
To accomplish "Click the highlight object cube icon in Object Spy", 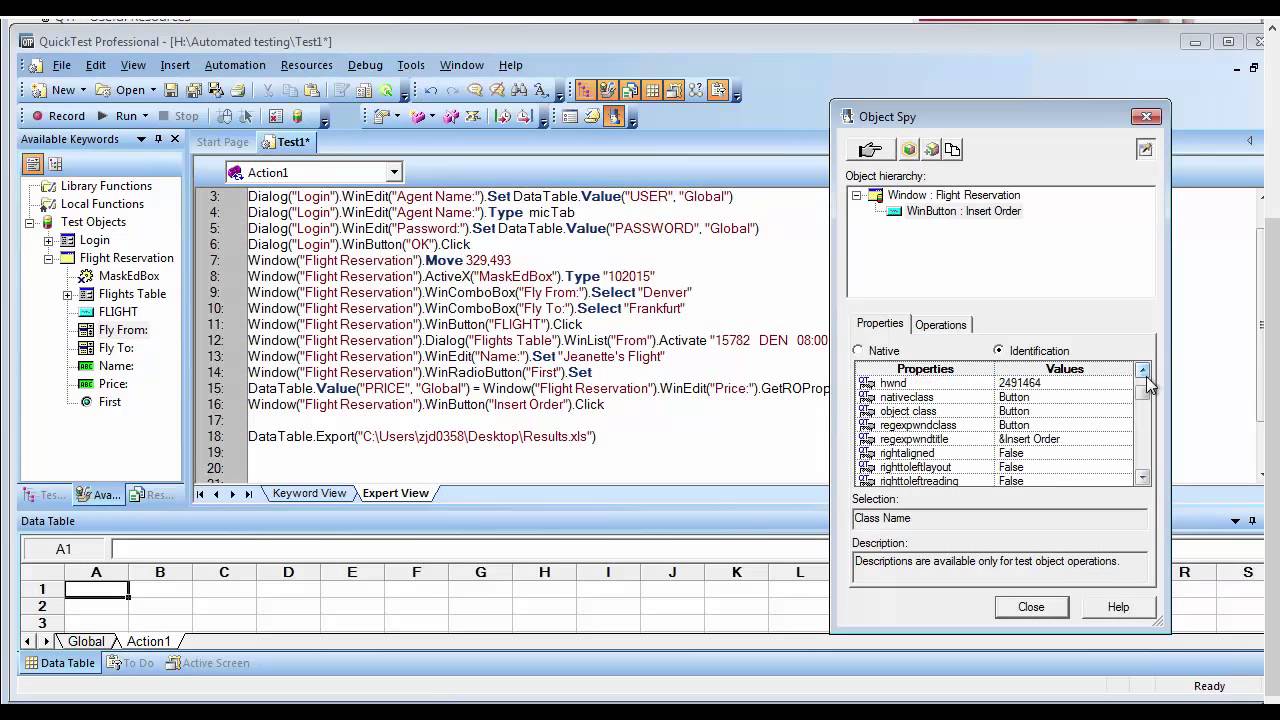I will tap(909, 150).
